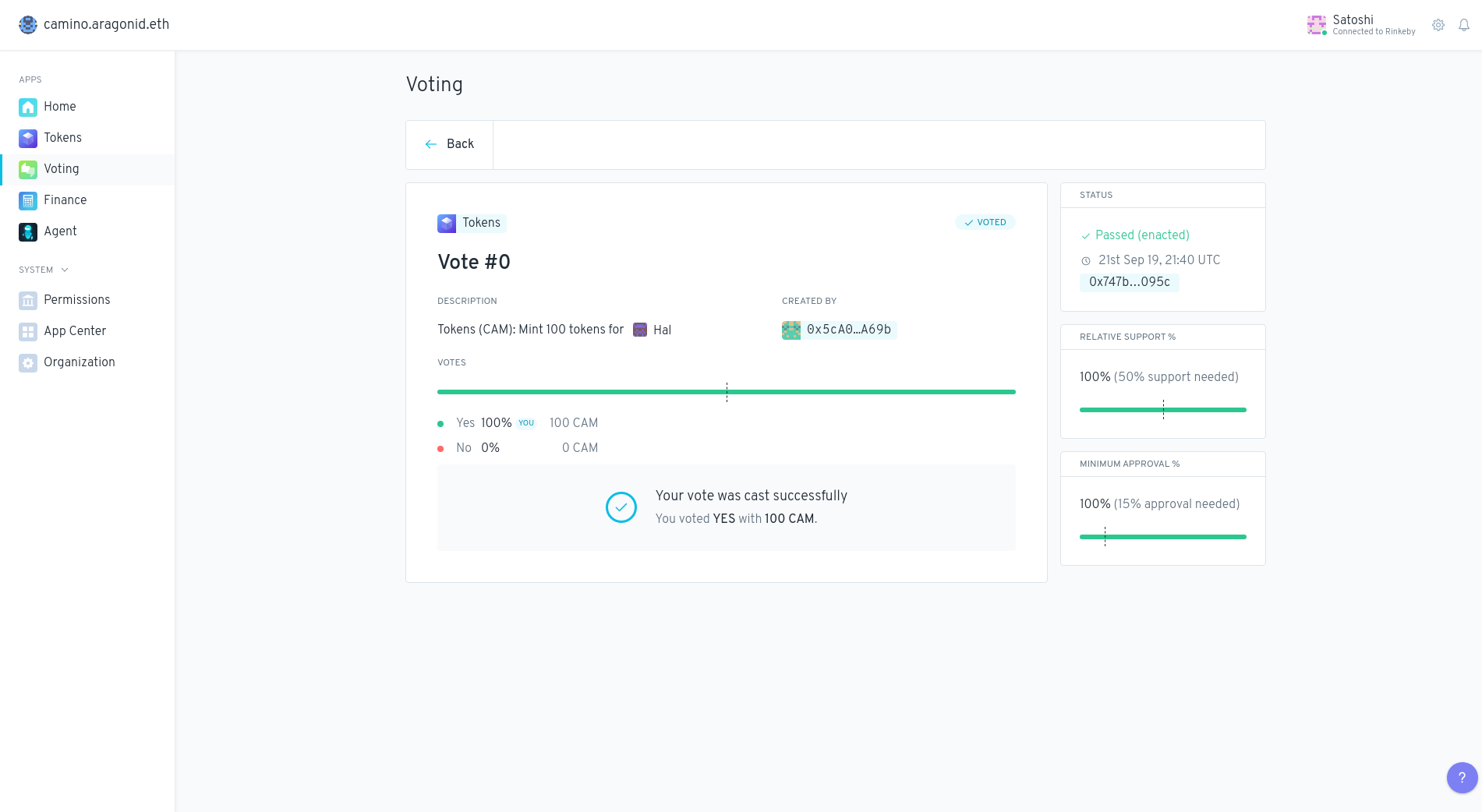Click the Hal identity badge
The width and height of the screenshot is (1482, 812).
click(x=653, y=330)
